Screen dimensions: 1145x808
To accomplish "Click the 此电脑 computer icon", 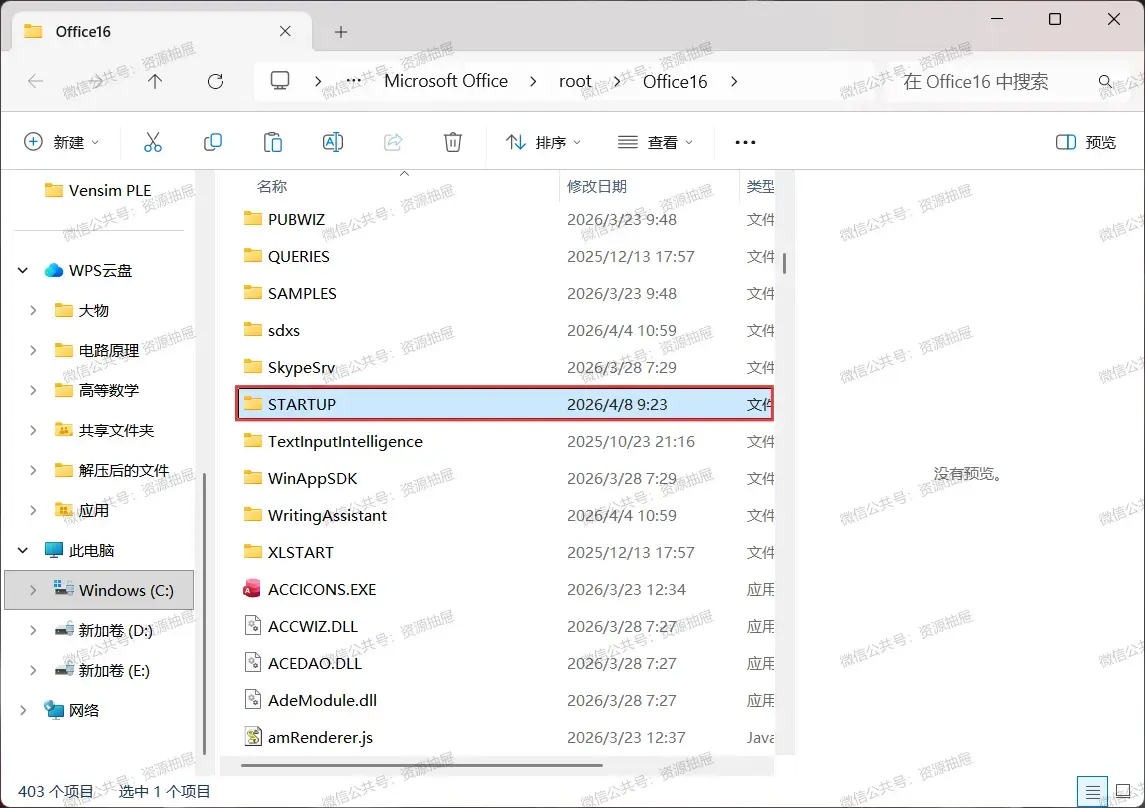I will [x=53, y=550].
